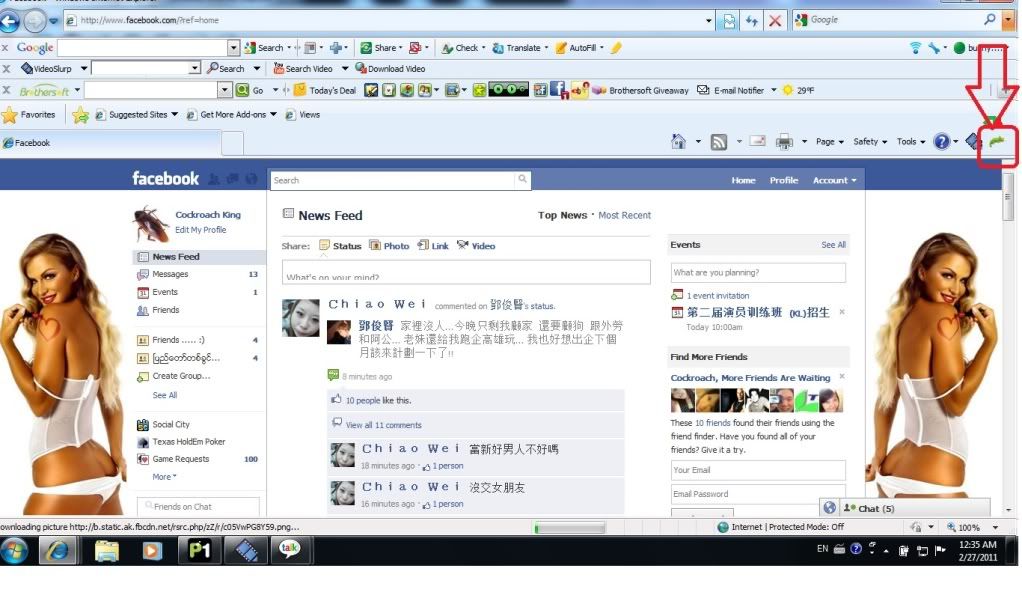Stop loading with the red X icon
The height and width of the screenshot is (613, 1022).
pos(775,21)
